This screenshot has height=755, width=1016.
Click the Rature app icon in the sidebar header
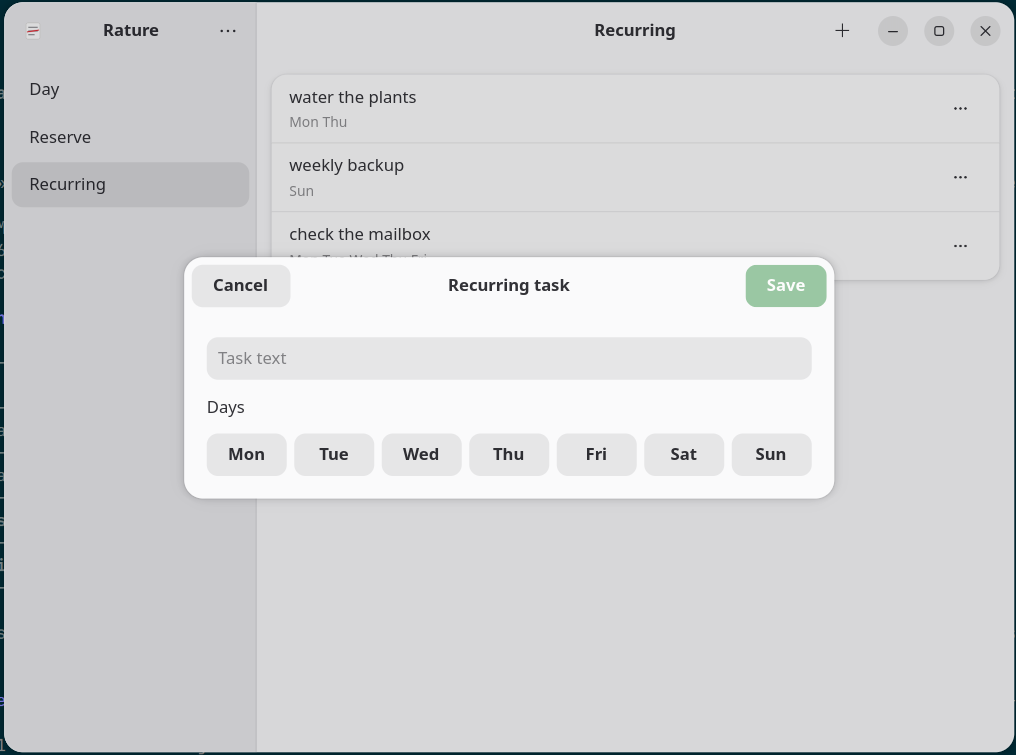[x=33, y=30]
